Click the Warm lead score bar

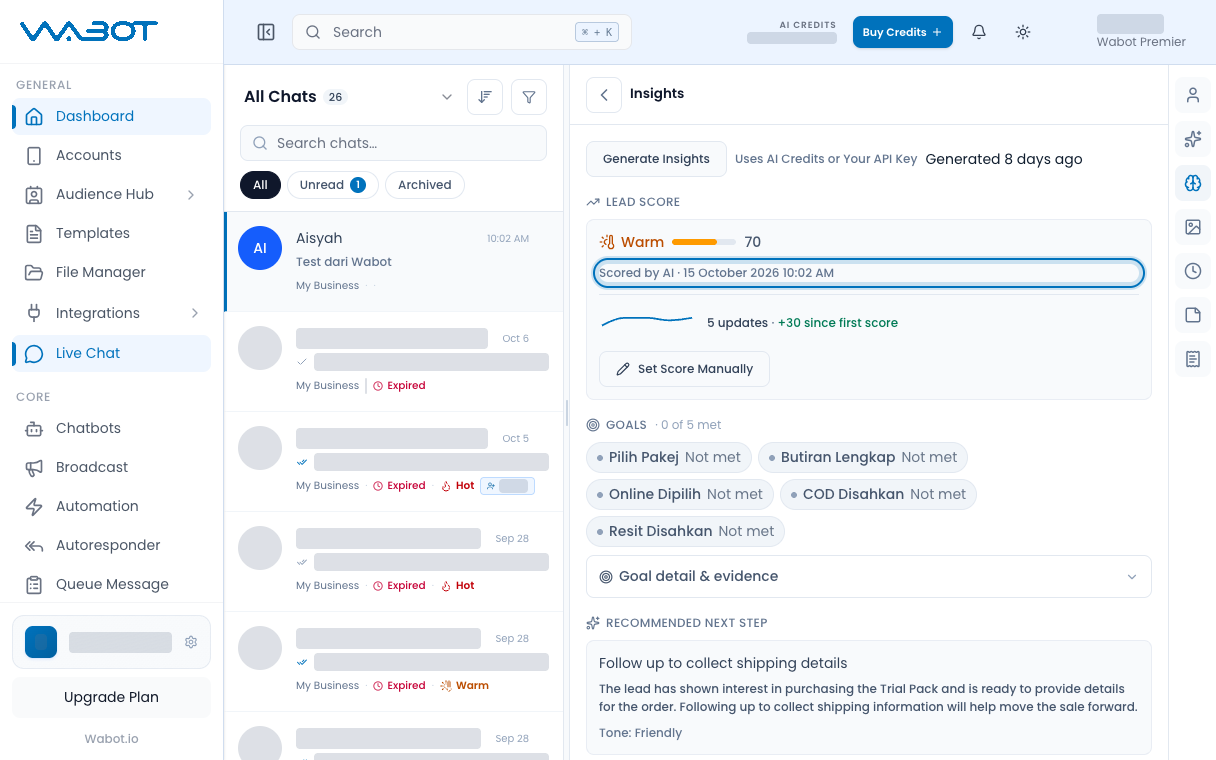[704, 242]
